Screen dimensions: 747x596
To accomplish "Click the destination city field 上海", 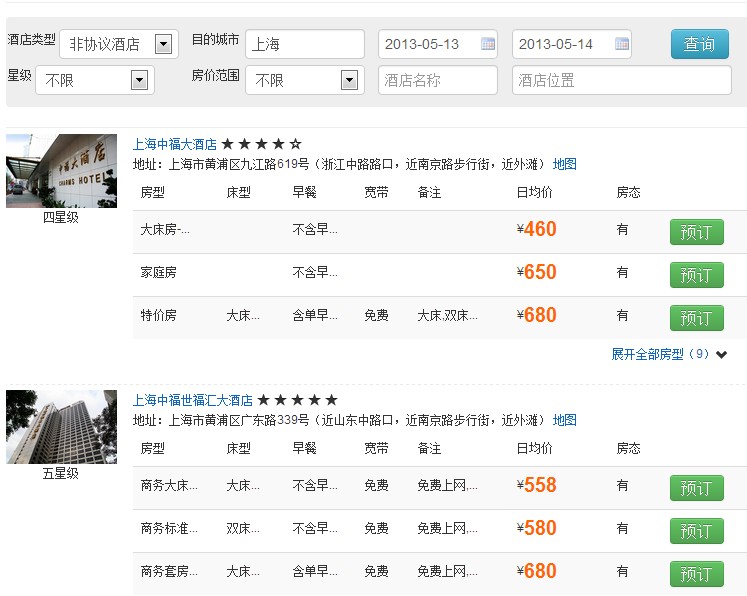I will 304,44.
